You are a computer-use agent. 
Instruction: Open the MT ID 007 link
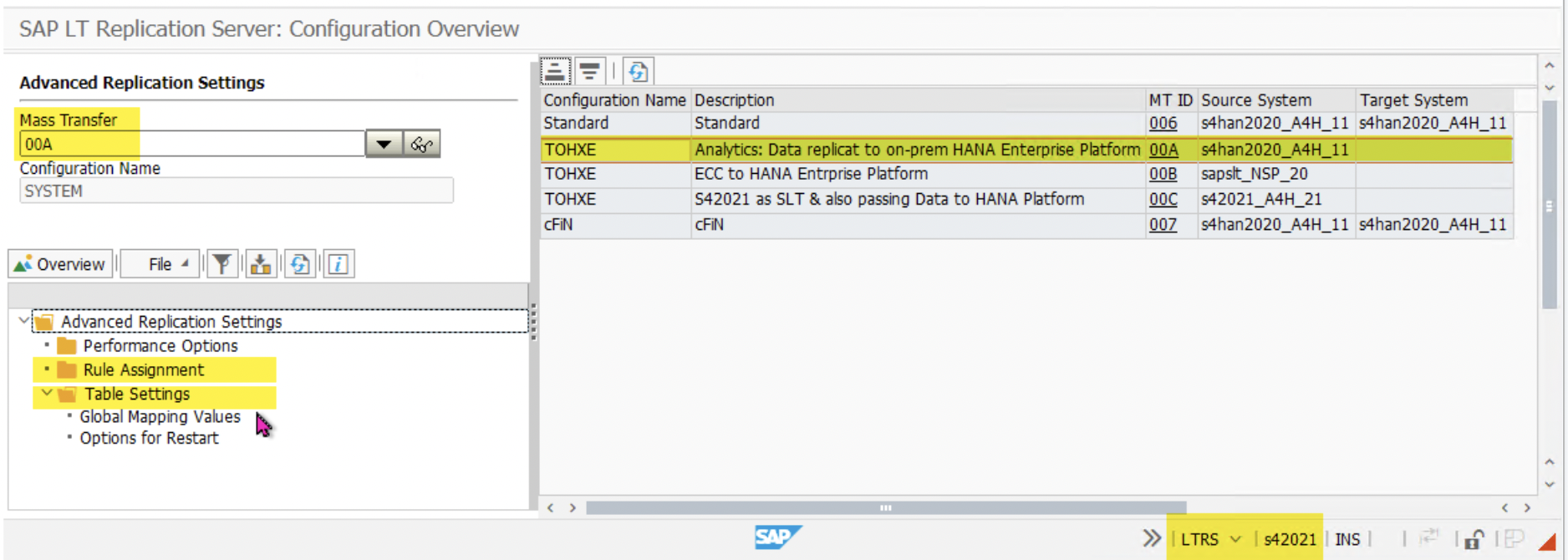coord(1163,225)
